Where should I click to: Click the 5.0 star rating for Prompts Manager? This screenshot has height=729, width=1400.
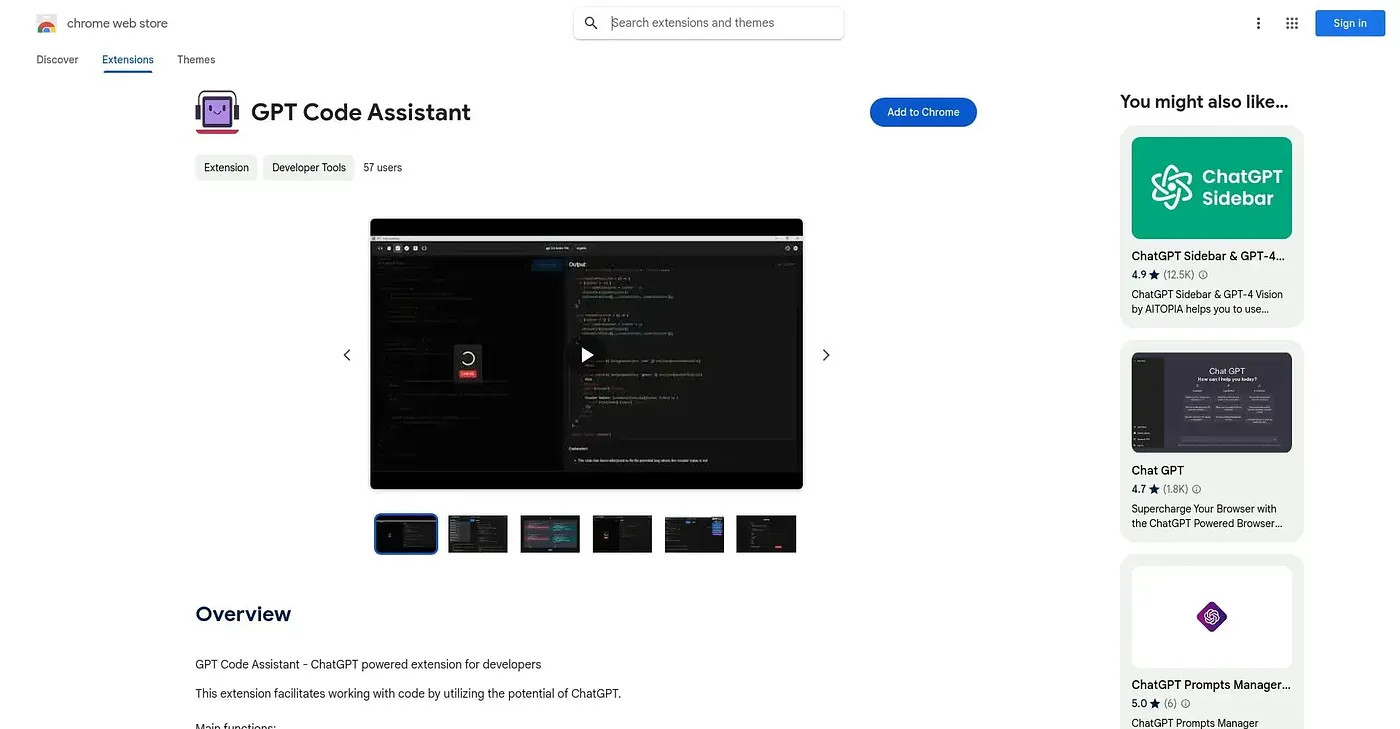1146,704
